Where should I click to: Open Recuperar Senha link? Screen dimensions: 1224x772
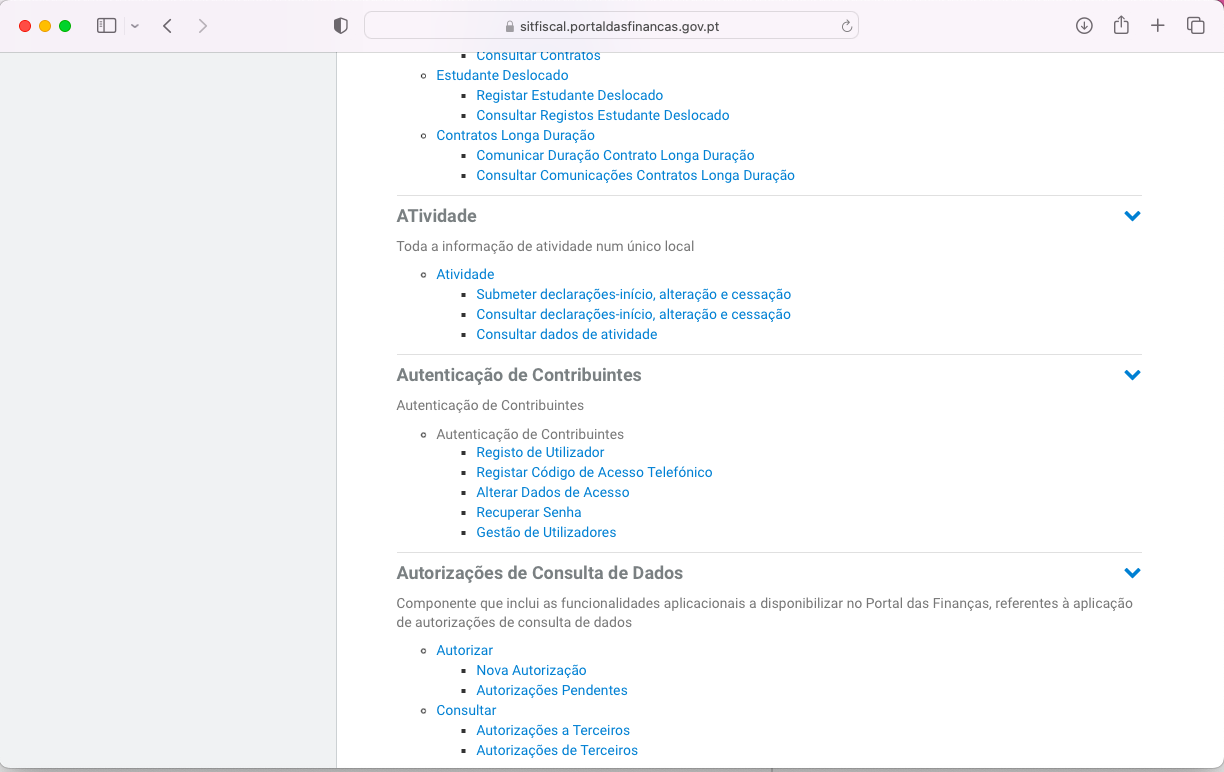[529, 512]
